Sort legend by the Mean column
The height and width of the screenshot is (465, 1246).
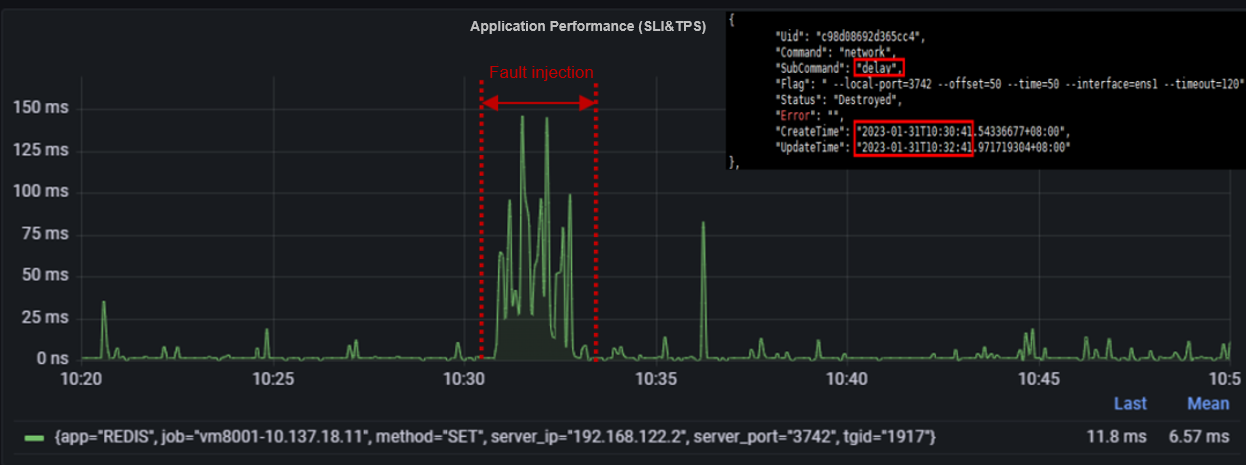click(x=1207, y=404)
